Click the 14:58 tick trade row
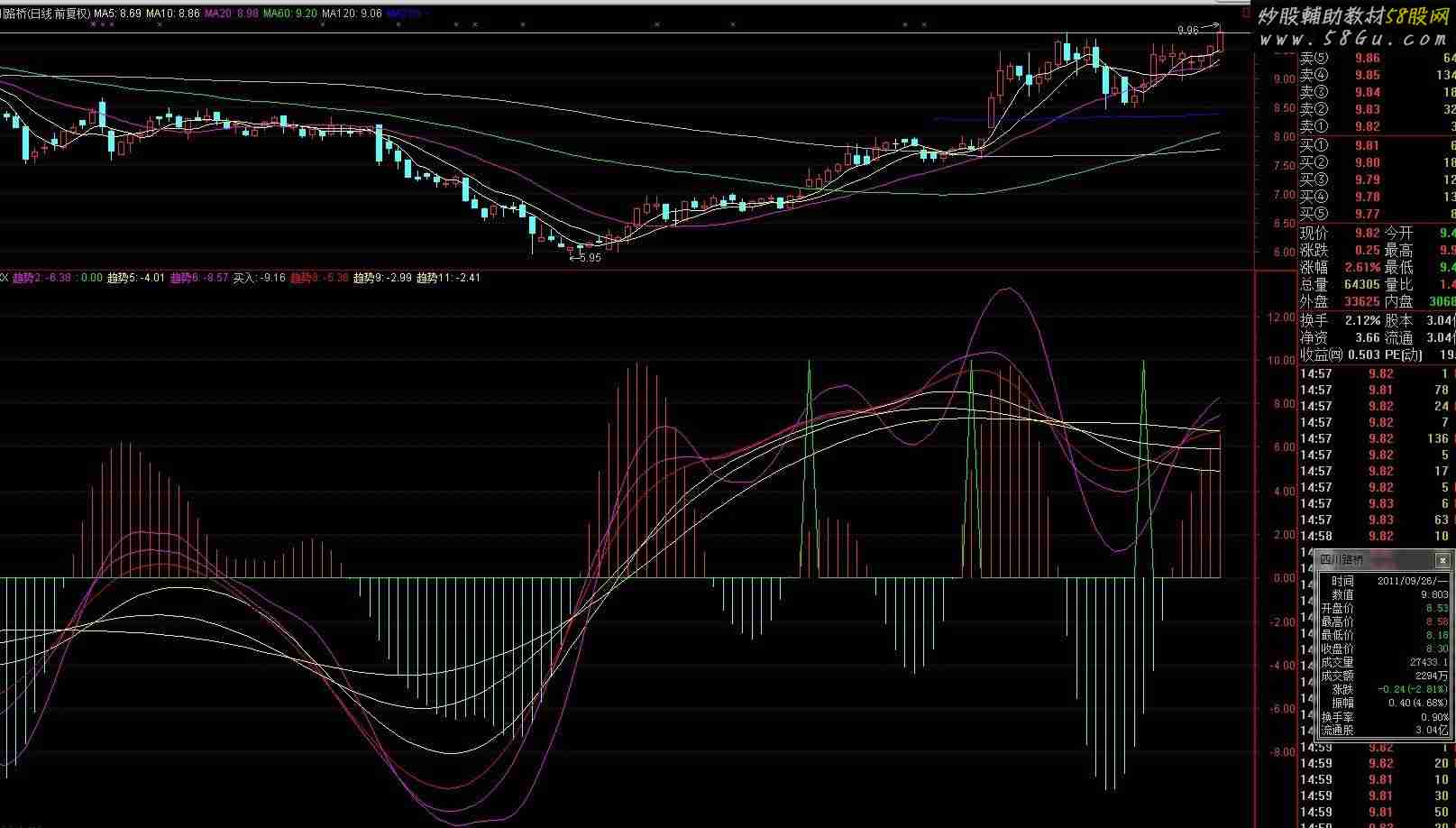Screen dimensions: 1456x828 click(1377, 536)
